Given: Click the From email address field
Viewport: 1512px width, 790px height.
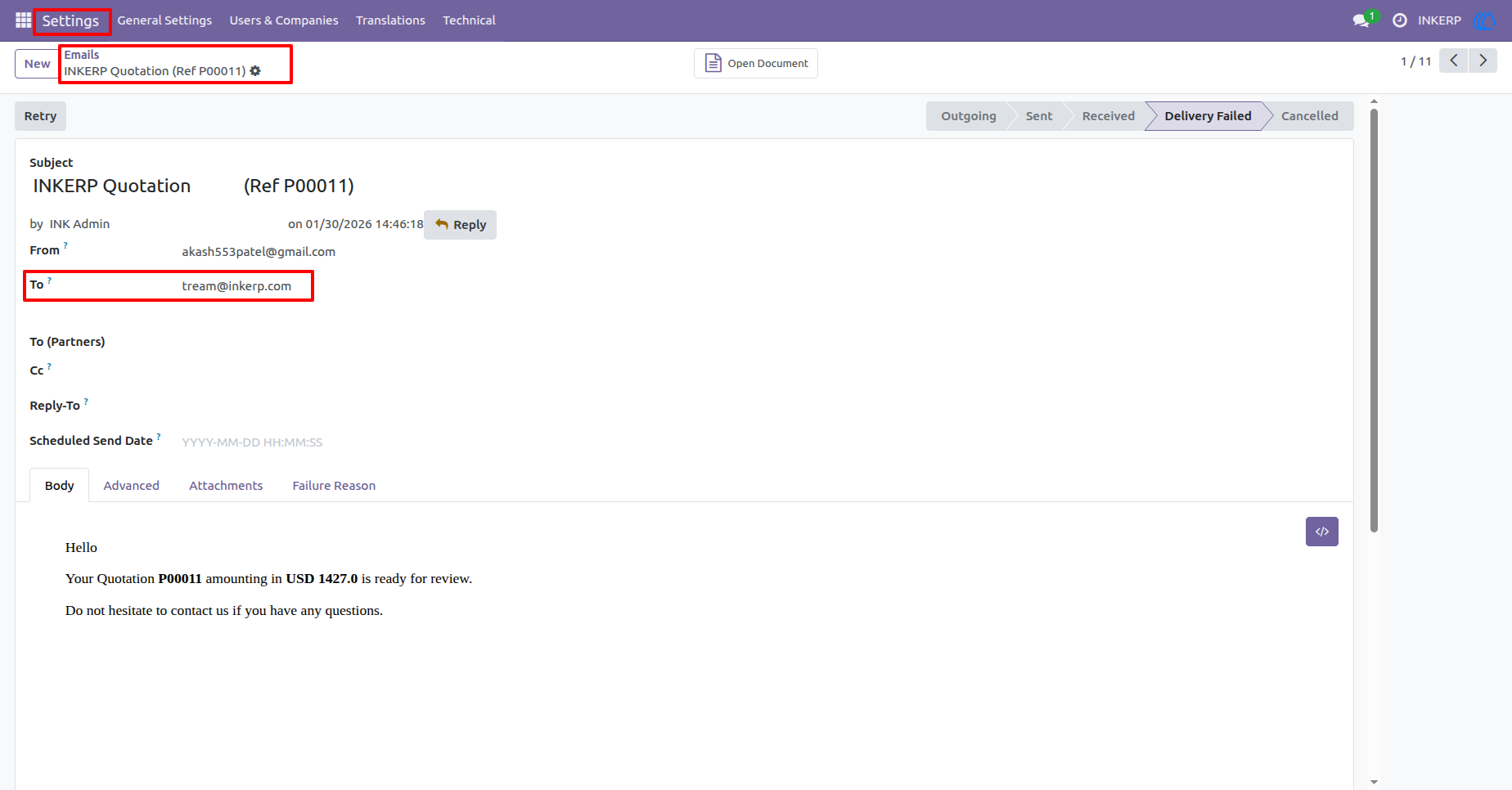Looking at the screenshot, I should click(259, 252).
